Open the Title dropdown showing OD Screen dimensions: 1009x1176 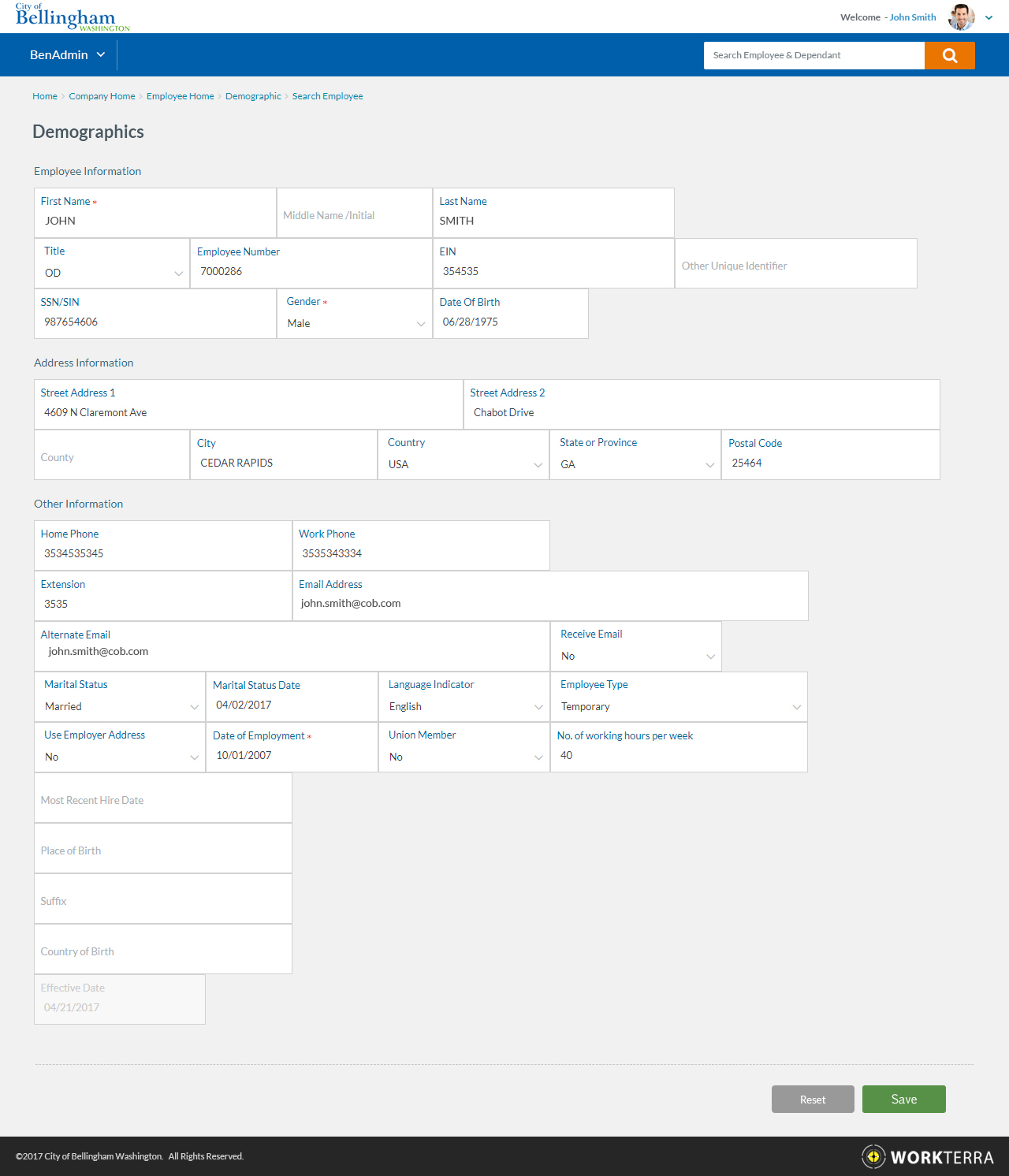(113, 273)
